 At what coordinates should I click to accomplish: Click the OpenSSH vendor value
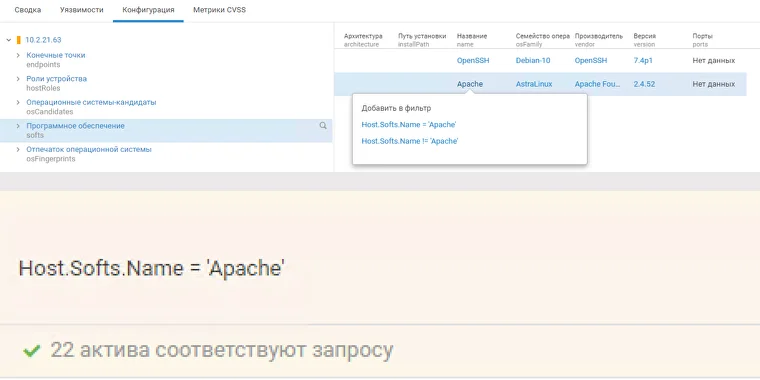point(591,61)
